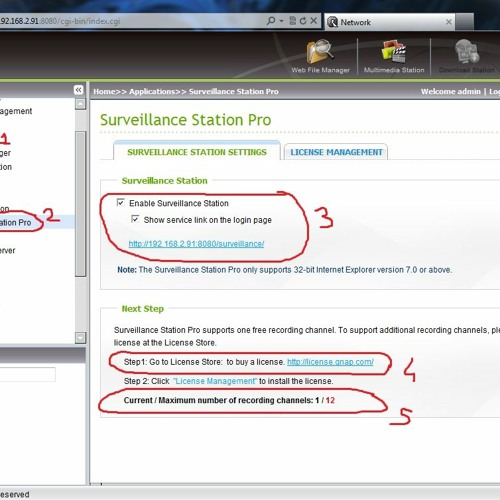Image resolution: width=500 pixels, height=500 pixels.
Task: Click the sidebar vertical scrollbar thumb
Action: click(x=80, y=204)
